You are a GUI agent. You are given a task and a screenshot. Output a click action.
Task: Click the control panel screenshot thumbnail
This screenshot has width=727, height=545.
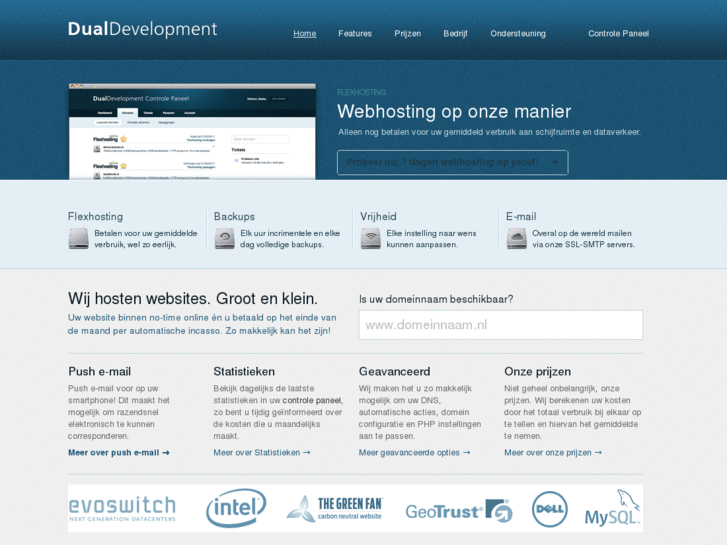(192, 132)
